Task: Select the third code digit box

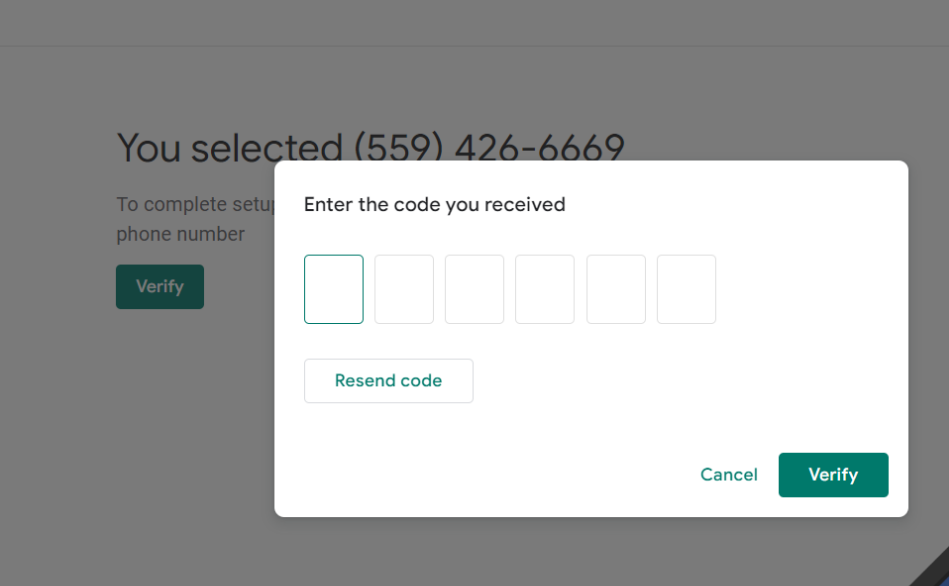Action: [x=474, y=289]
